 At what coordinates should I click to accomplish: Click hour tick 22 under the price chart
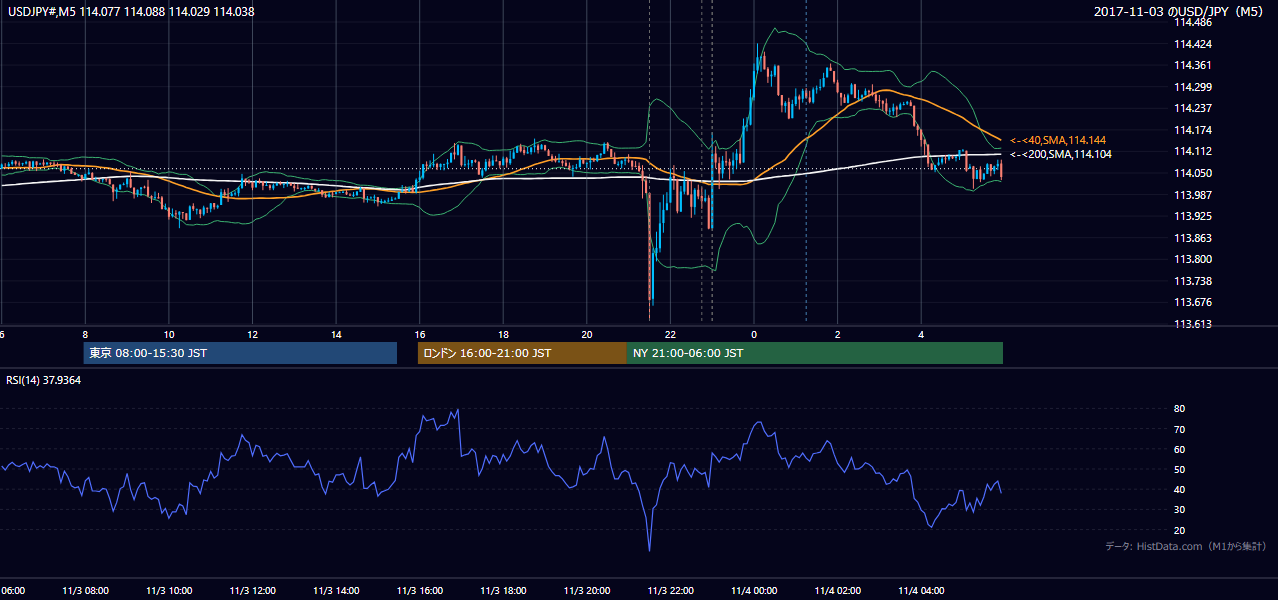671,335
